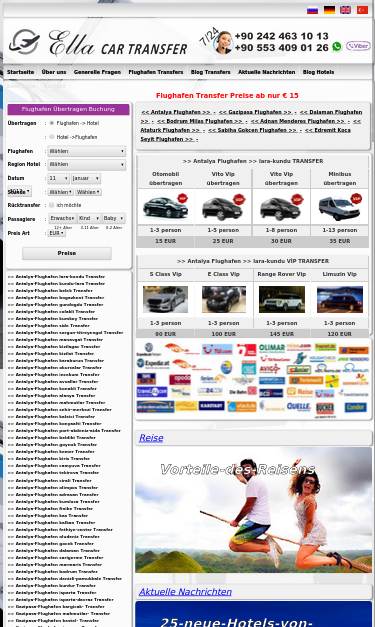The image size is (375, 627).
Task: Click the Preise button
Action: [x=67, y=253]
